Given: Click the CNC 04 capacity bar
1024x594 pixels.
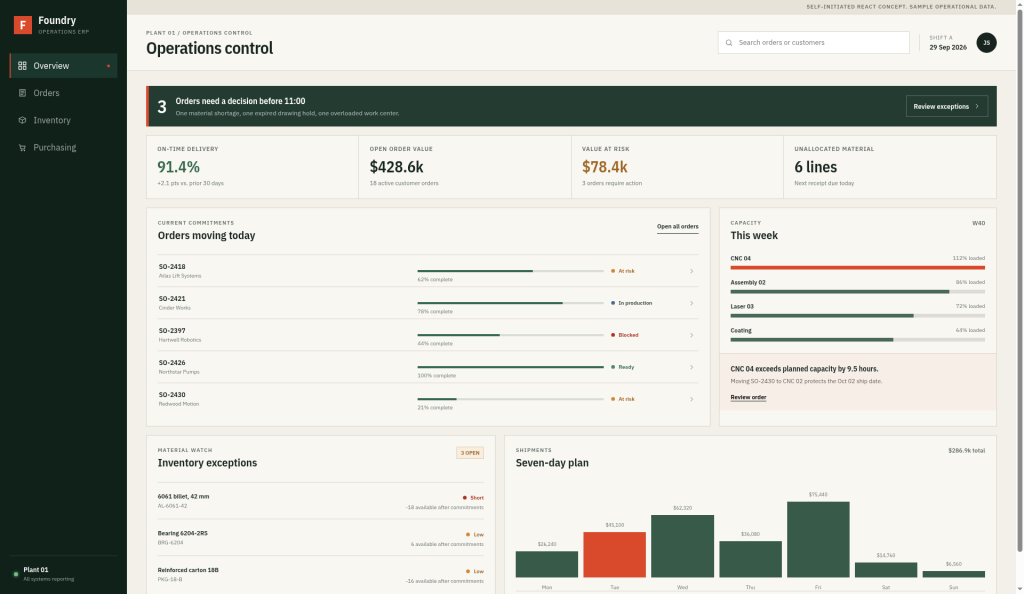Looking at the screenshot, I should pos(857,268).
